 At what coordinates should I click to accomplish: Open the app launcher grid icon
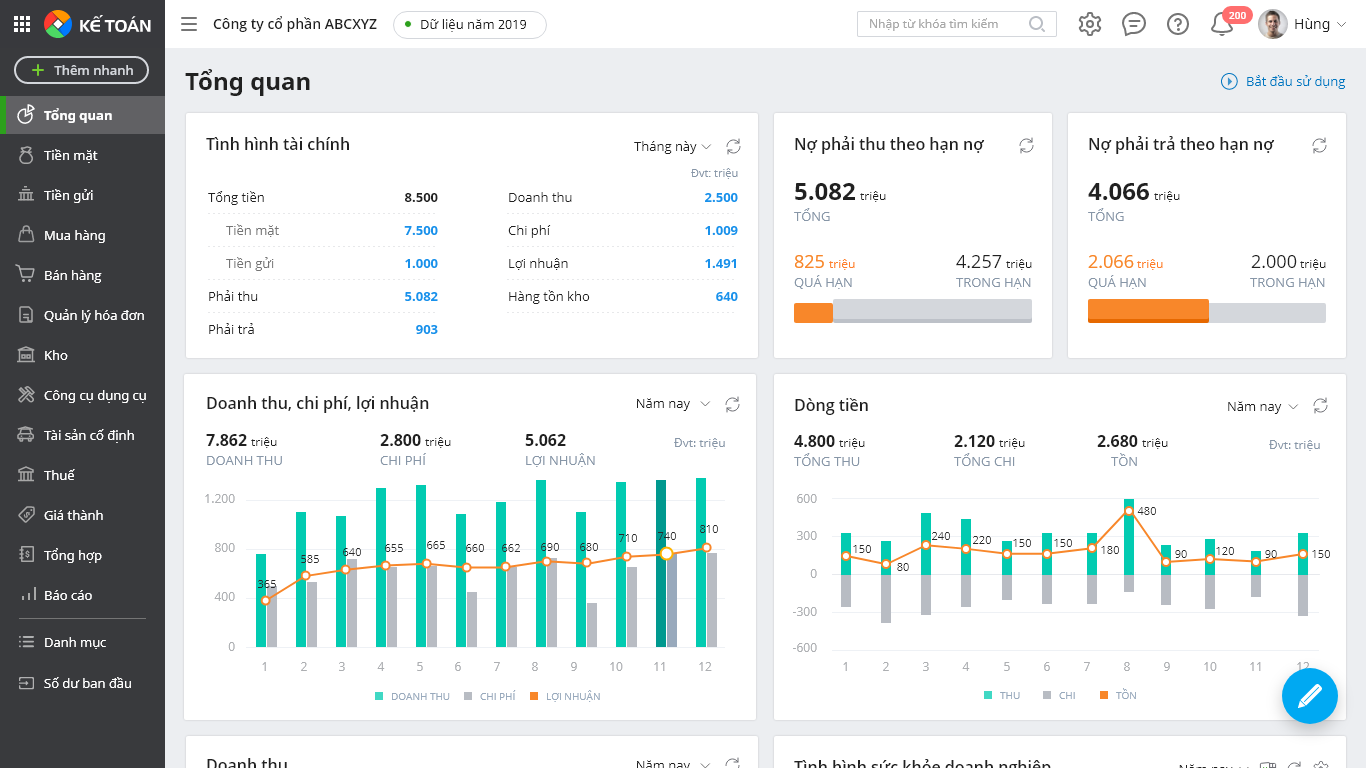click(22, 24)
